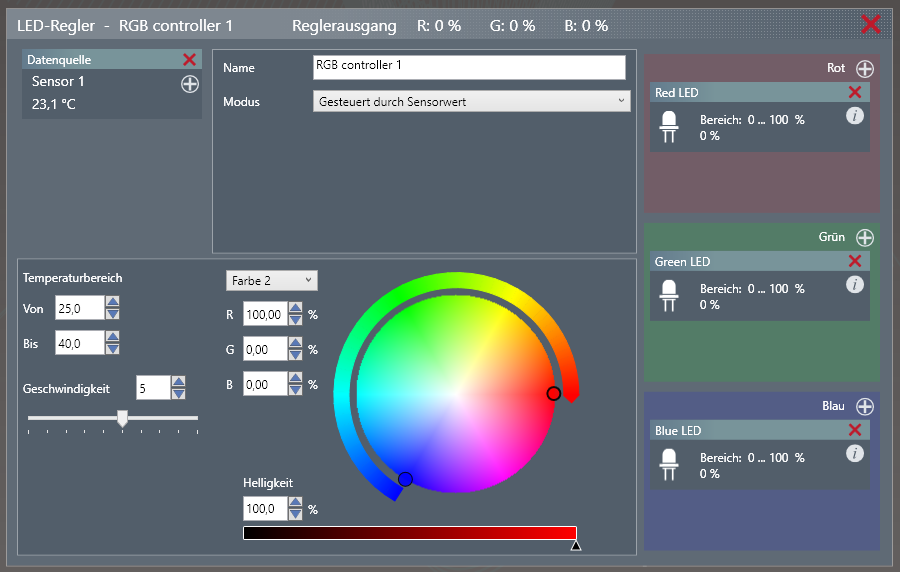Remove the Red LED output
This screenshot has height=572, width=900.
pos(855,92)
